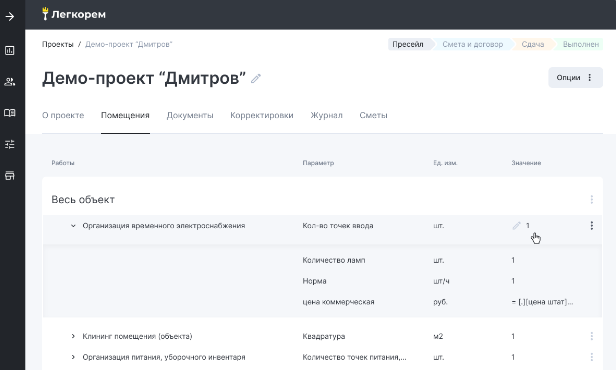
Task: Open three-dot menu for Клининг помещения row
Action: 592,336
